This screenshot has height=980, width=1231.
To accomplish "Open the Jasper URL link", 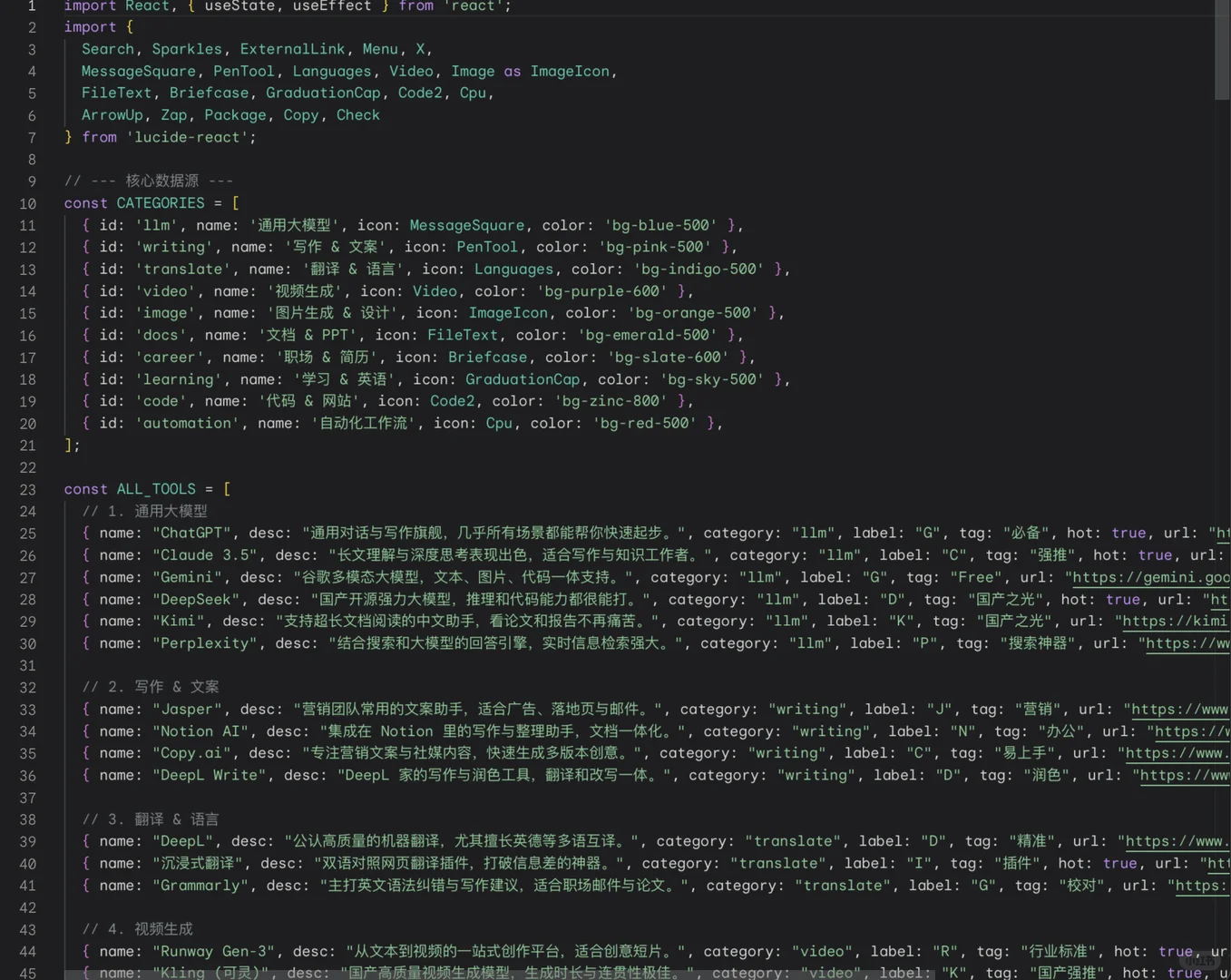I will coord(1179,710).
